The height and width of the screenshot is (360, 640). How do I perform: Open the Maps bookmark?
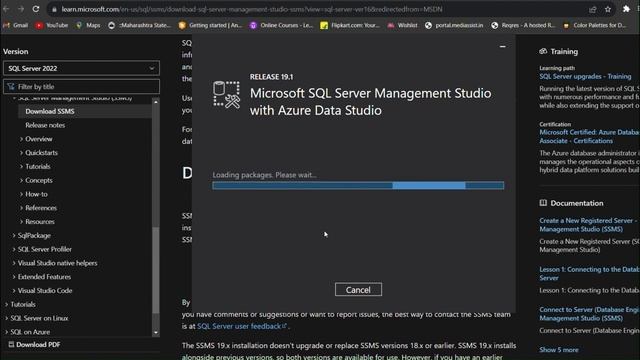coord(88,25)
